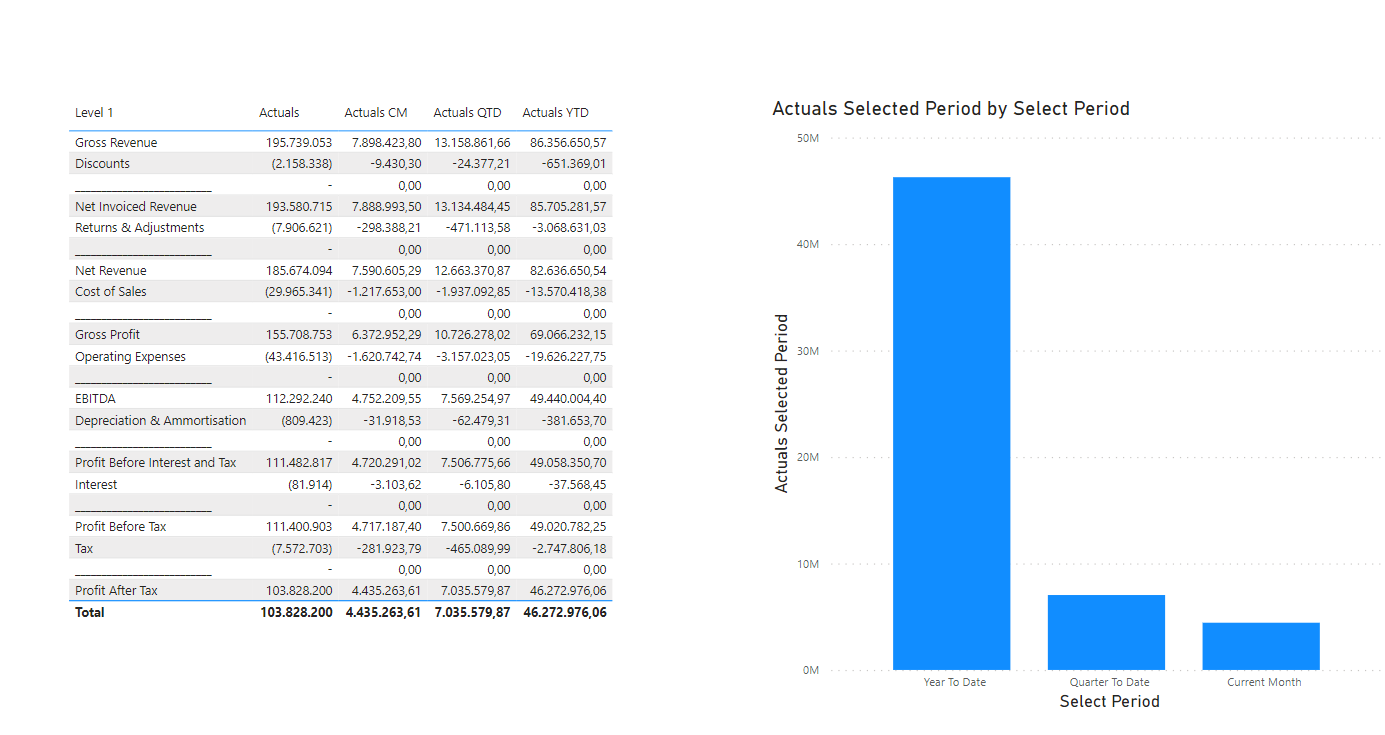
Task: Click the Current Month bar in chart
Action: pos(1260,646)
